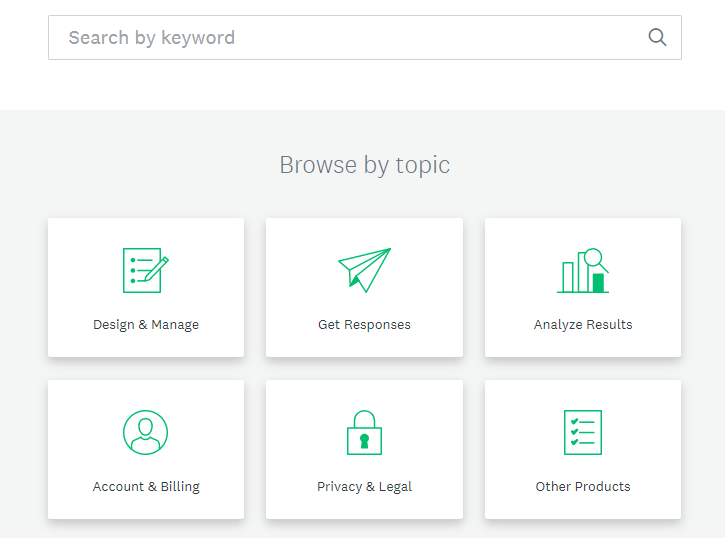Open the Other Products topic label
The height and width of the screenshot is (538, 725).
pos(583,487)
